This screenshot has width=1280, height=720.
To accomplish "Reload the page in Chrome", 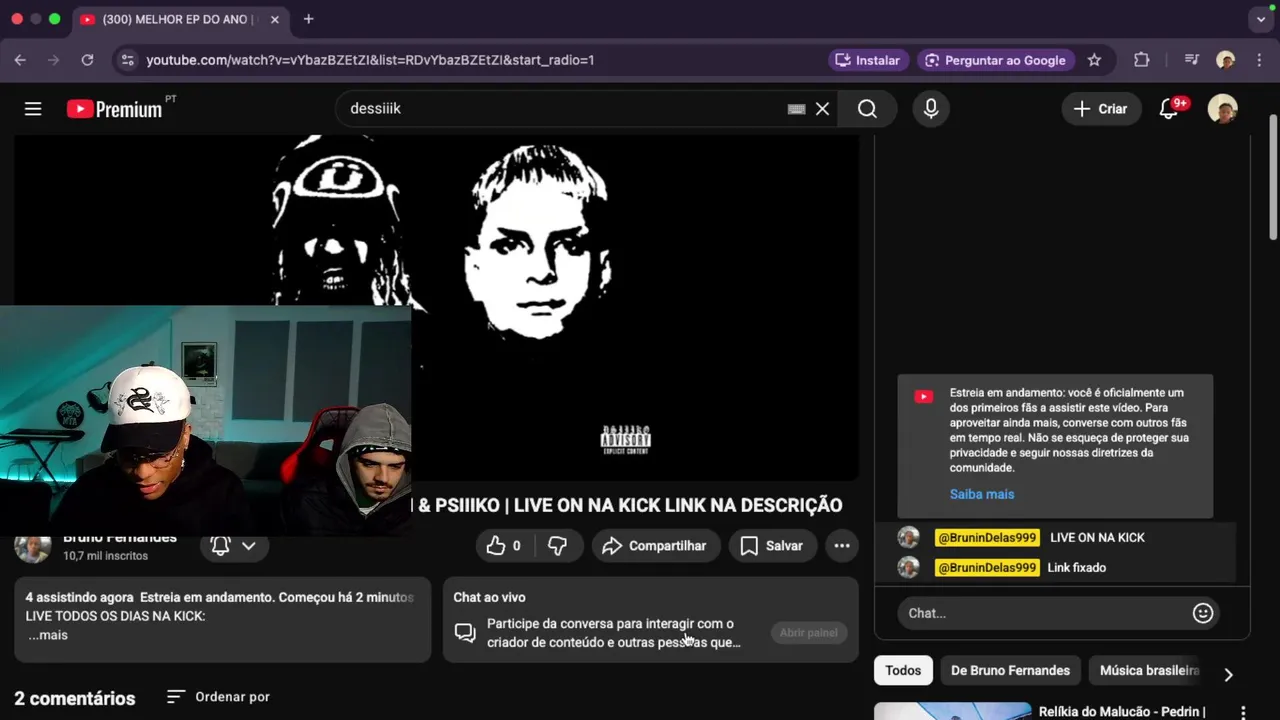I will [x=87, y=60].
